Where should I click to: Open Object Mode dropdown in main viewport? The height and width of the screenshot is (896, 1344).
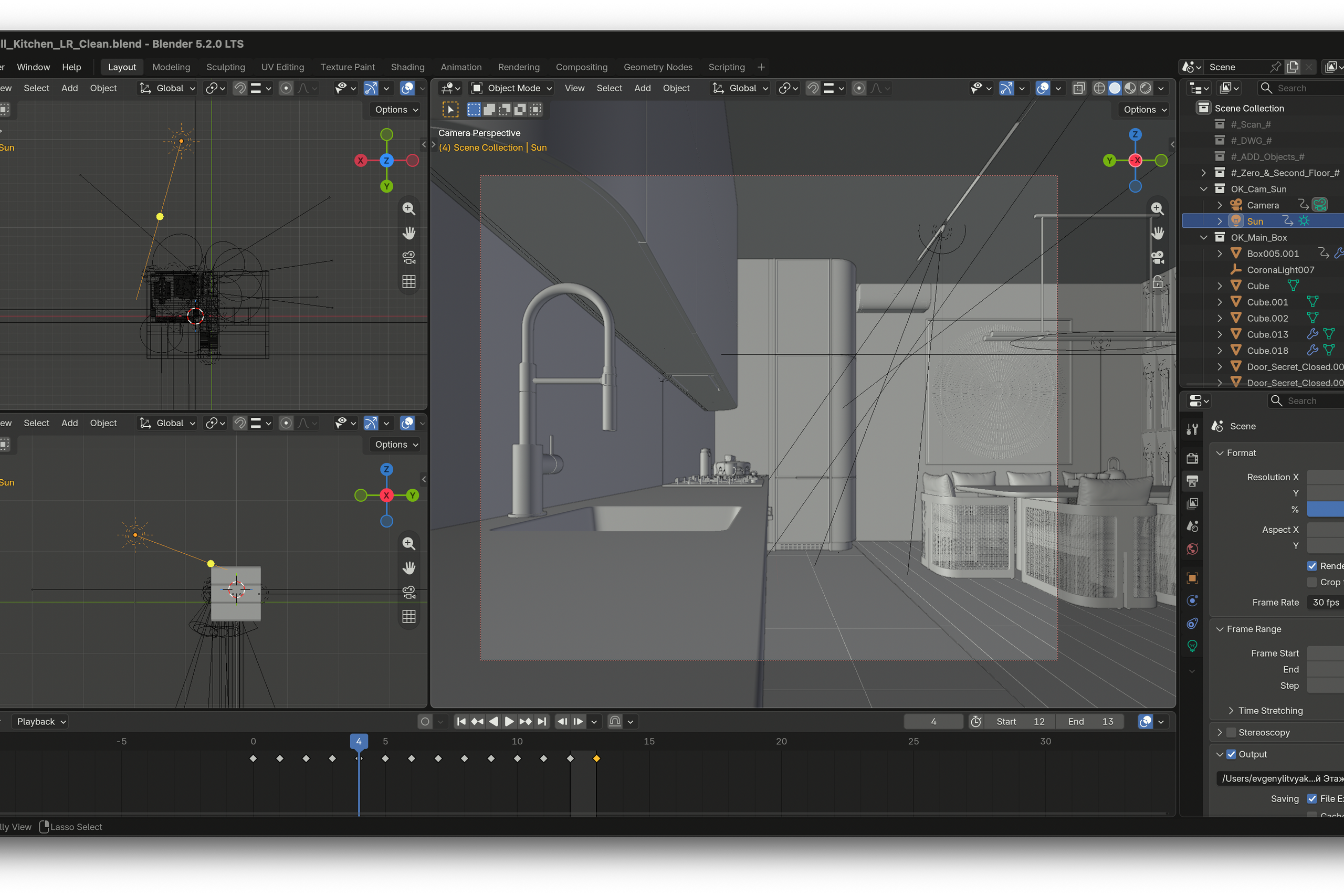coord(511,88)
